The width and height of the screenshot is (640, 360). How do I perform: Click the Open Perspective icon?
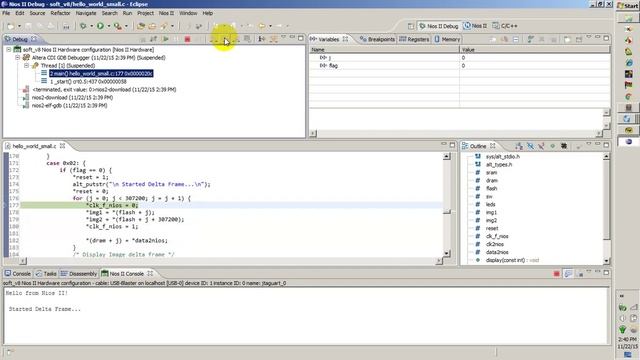pos(411,26)
